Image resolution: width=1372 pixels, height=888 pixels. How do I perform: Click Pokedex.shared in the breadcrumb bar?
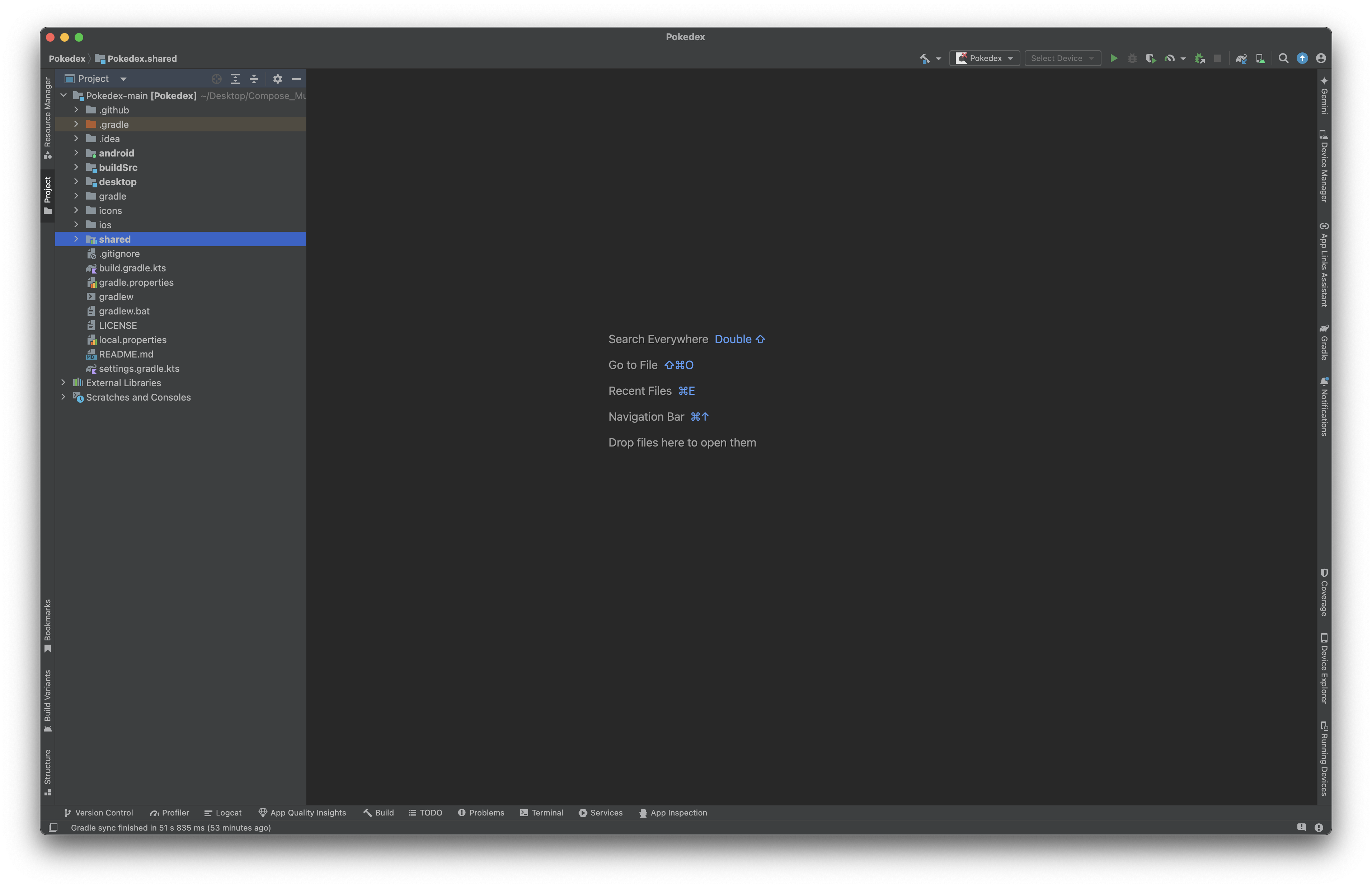(141, 59)
